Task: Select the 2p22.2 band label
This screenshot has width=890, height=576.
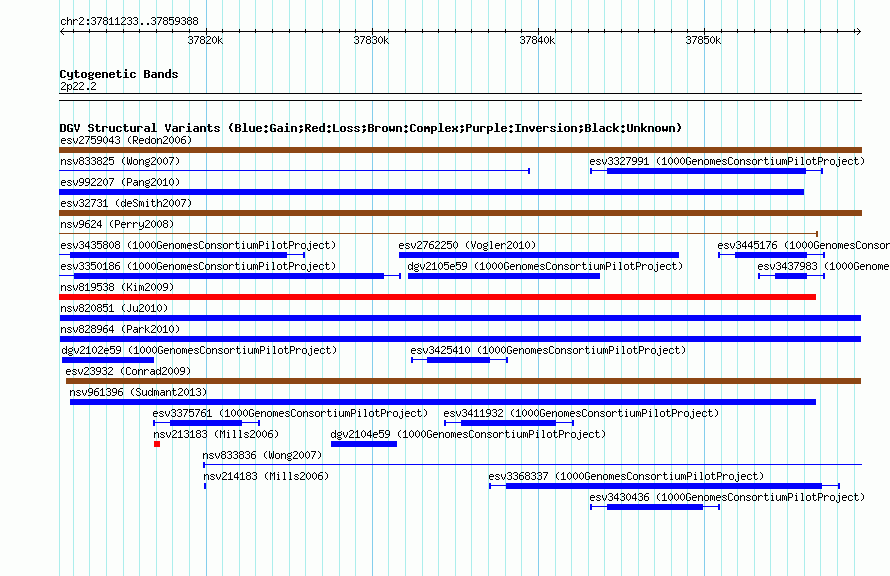Action: pyautogui.click(x=78, y=86)
